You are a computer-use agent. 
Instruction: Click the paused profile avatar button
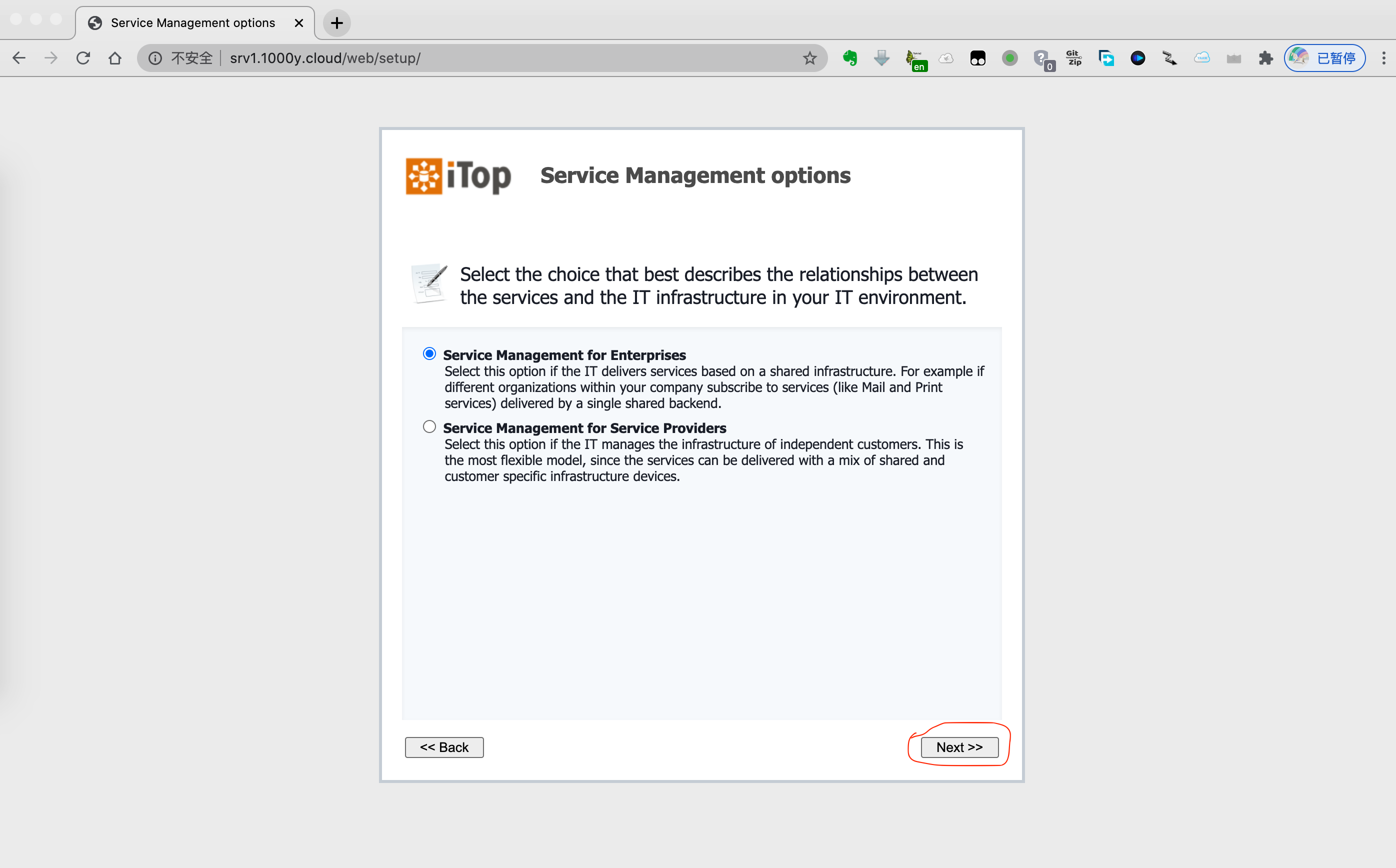[x=1324, y=58]
